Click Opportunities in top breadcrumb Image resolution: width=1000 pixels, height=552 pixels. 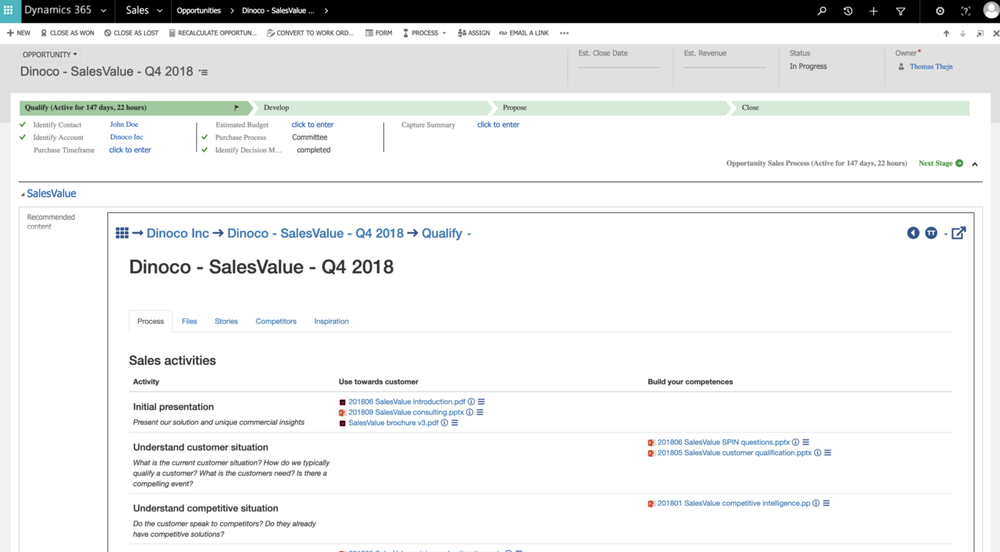tap(199, 11)
